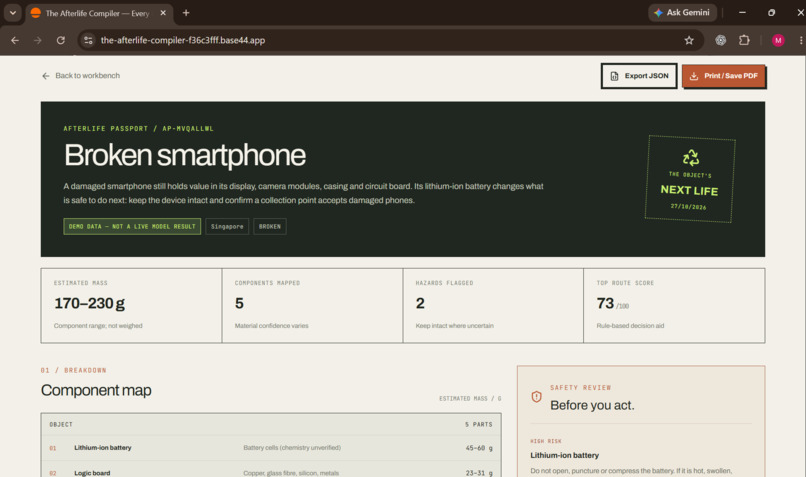Click the Chrome extension icon beside the star
This screenshot has height=477, width=806.
[x=721, y=40]
